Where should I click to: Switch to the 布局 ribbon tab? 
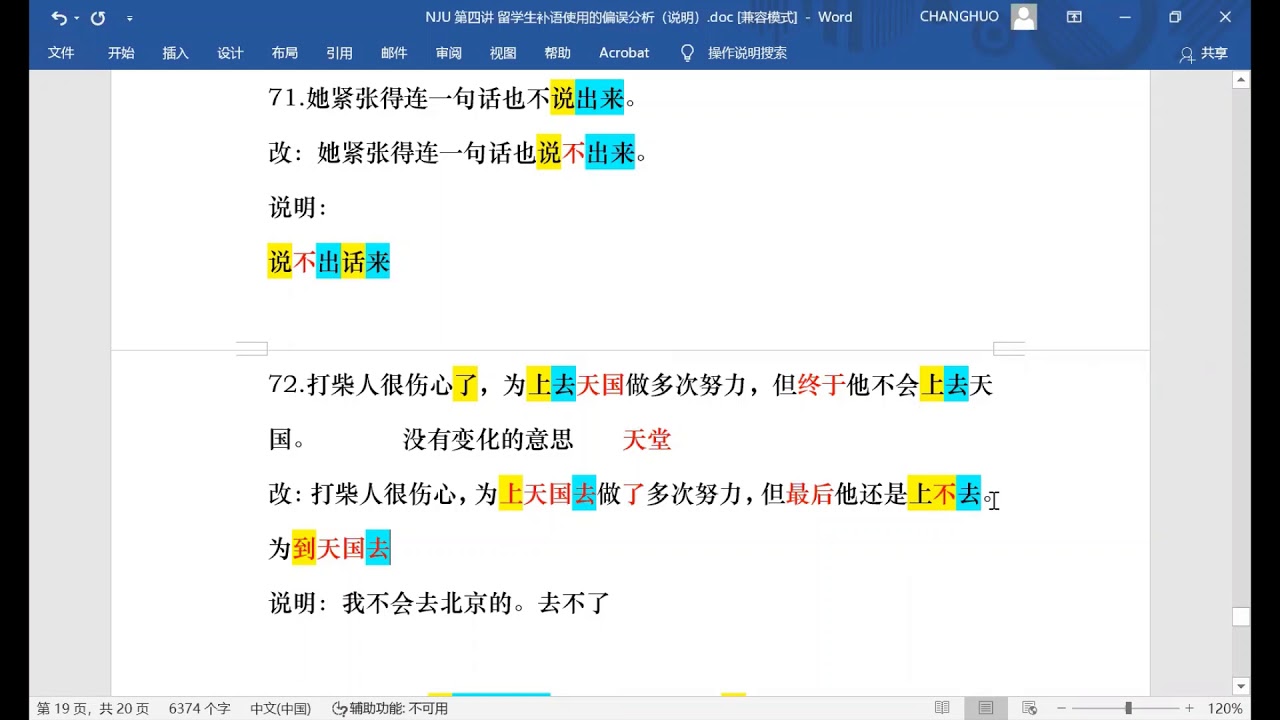coord(284,53)
